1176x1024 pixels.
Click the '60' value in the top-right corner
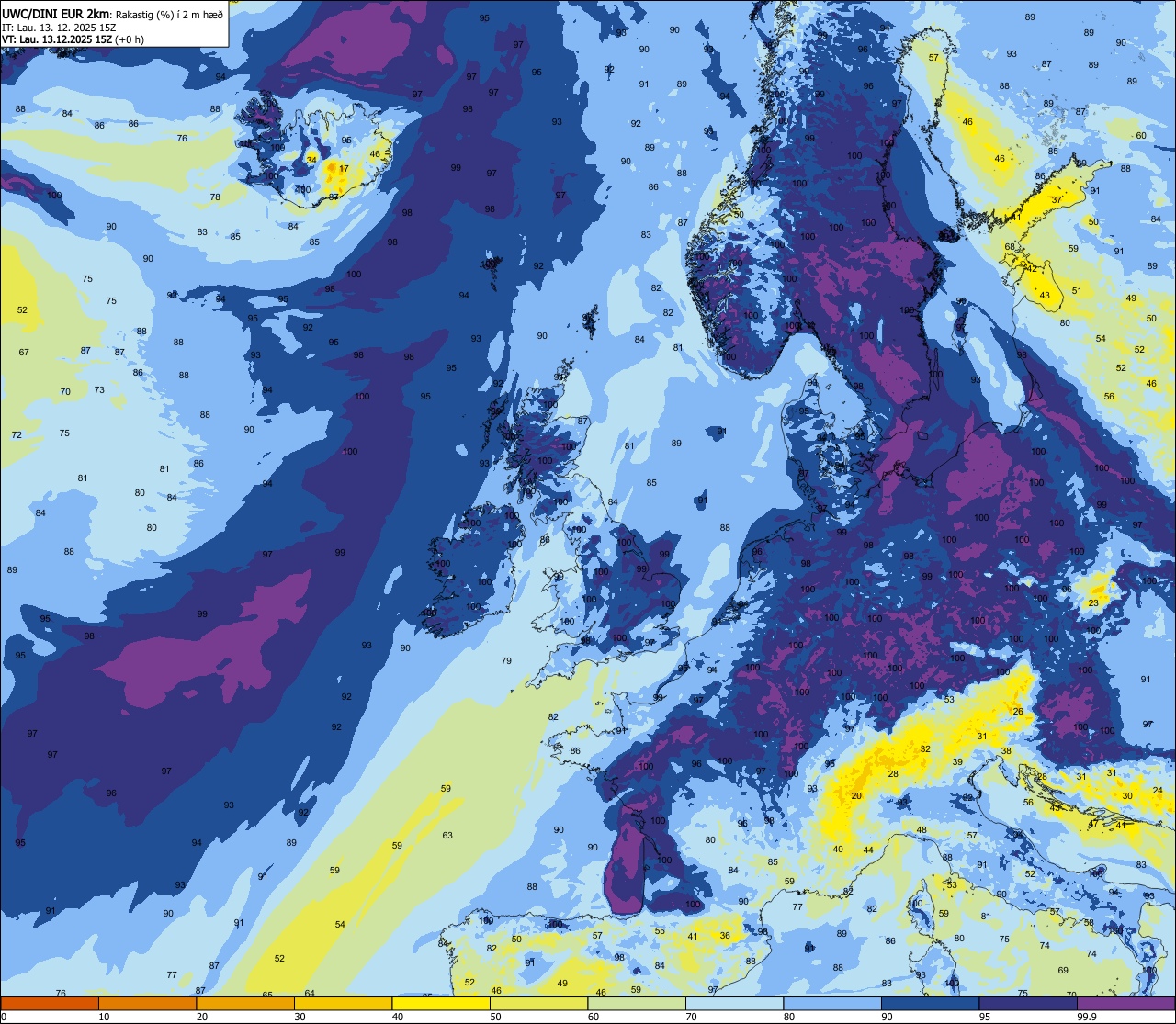pyautogui.click(x=1141, y=136)
